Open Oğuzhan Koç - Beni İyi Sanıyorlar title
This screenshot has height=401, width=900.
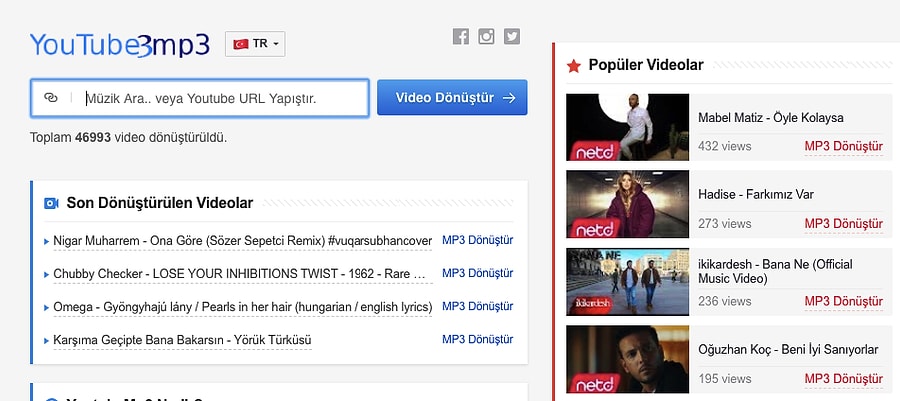[x=788, y=349]
